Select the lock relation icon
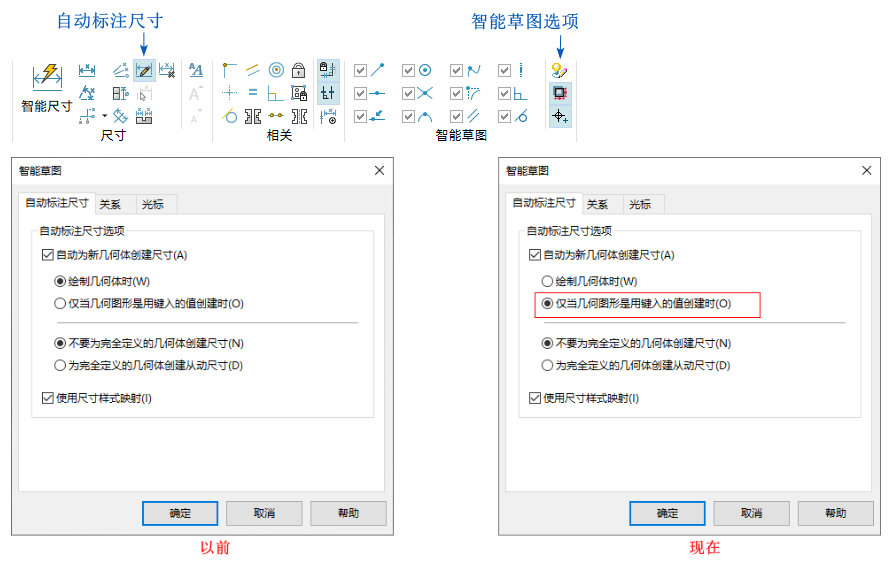Viewport: 894px width, 563px height. pos(299,70)
